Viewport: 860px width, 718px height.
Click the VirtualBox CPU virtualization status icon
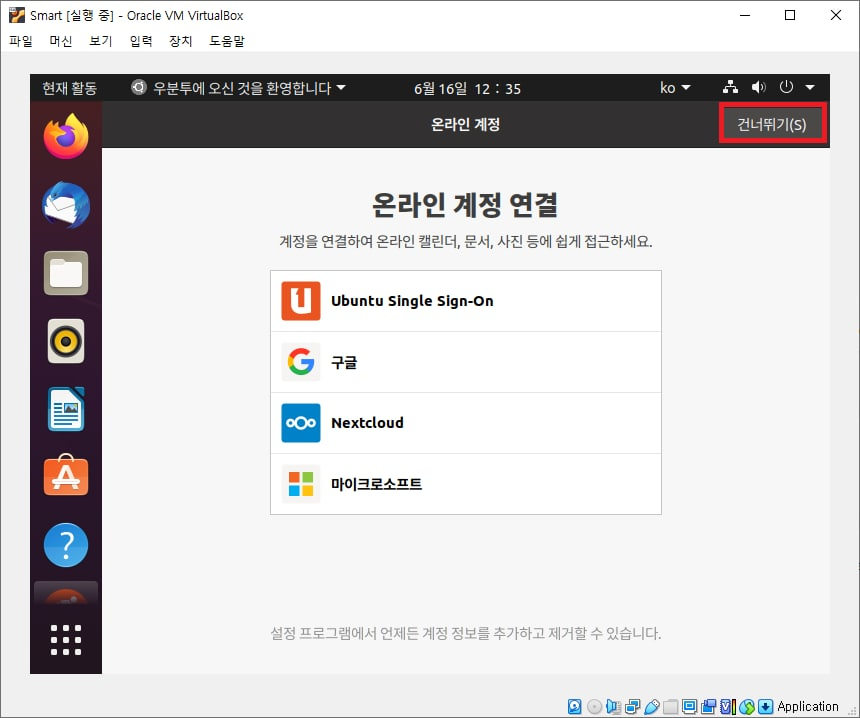point(728,706)
